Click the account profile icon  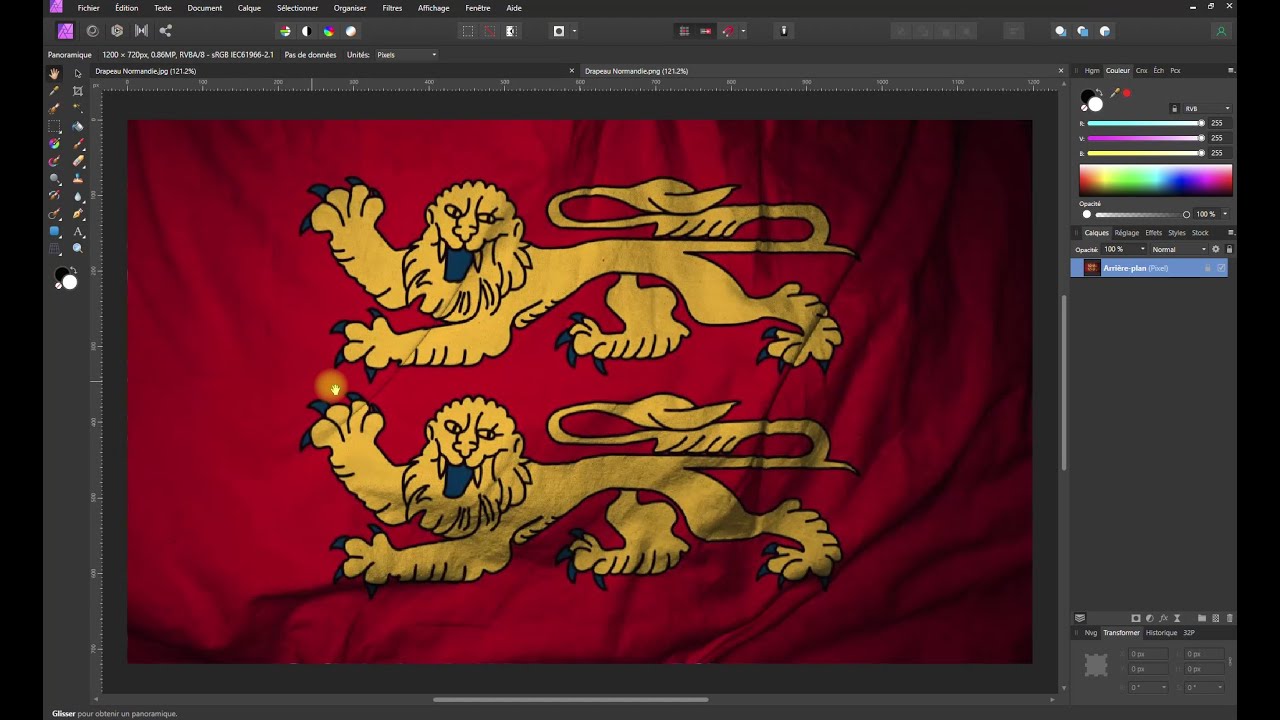point(1221,31)
